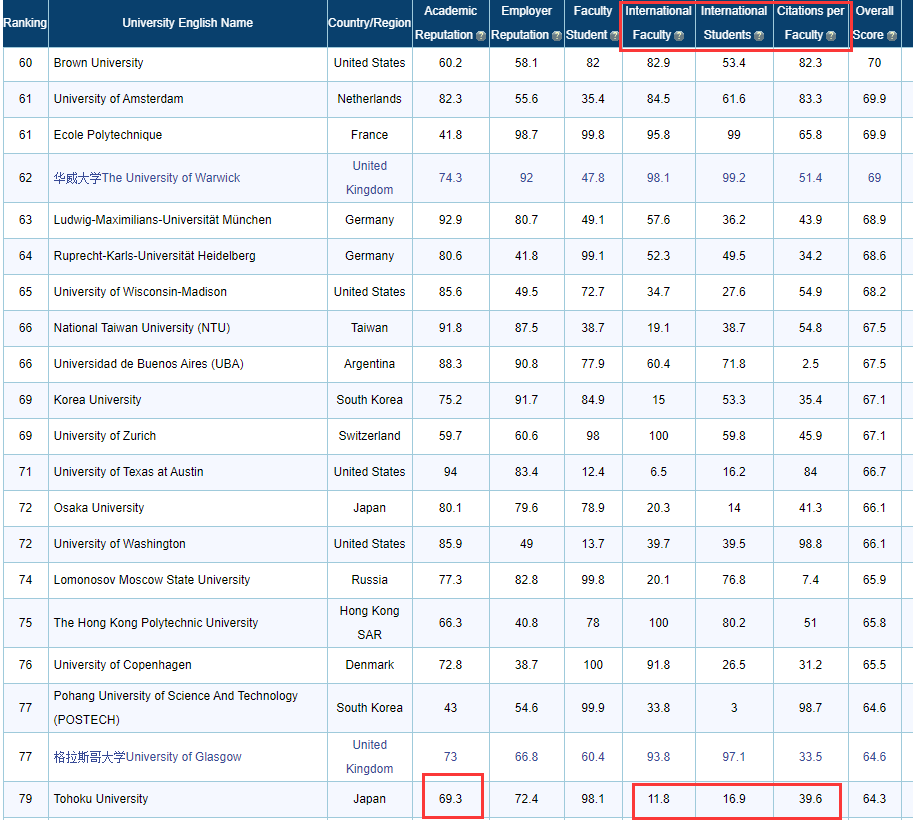Viewport: 913px width, 820px height.
Task: Click Tohoku's international faculty value 11.8
Action: tap(658, 799)
